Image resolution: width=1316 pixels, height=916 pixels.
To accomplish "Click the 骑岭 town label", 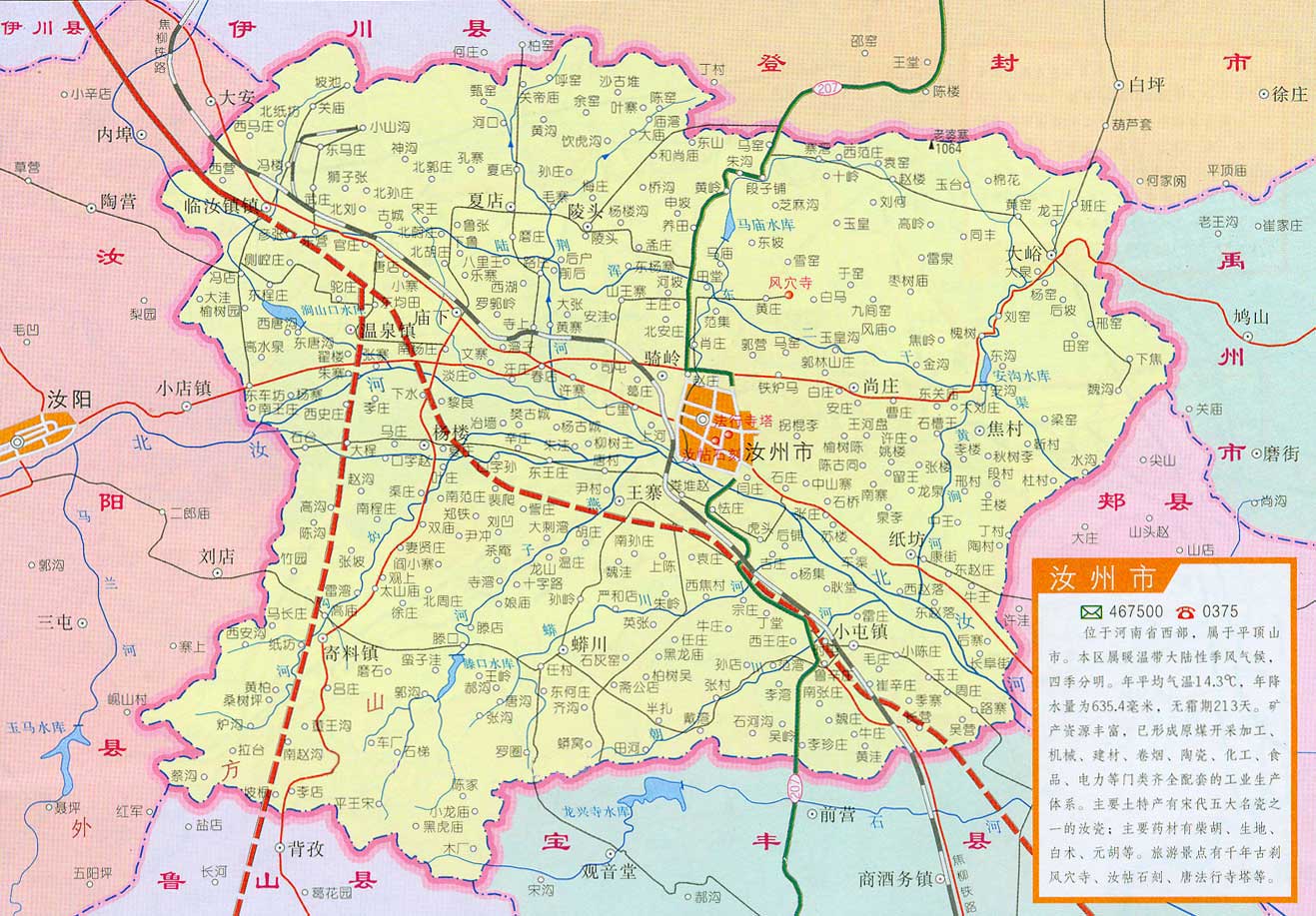I will tap(662, 357).
